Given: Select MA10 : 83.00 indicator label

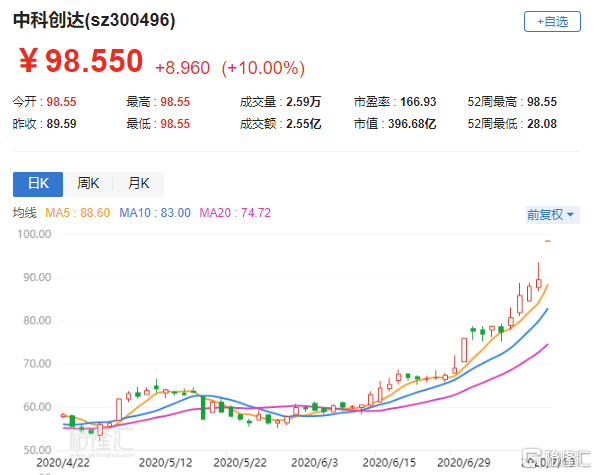Looking at the screenshot, I should pos(155,213).
